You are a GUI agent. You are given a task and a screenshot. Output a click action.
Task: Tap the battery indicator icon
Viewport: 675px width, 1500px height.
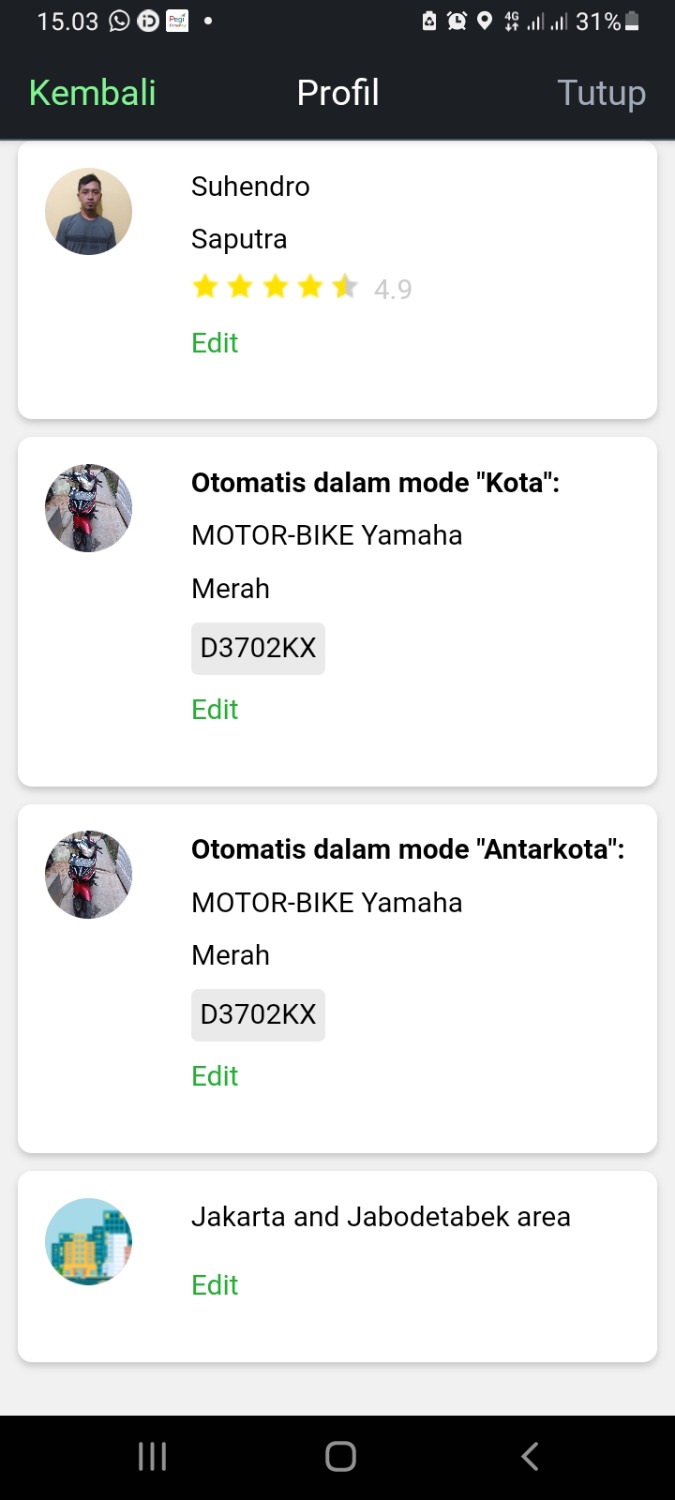tap(632, 21)
